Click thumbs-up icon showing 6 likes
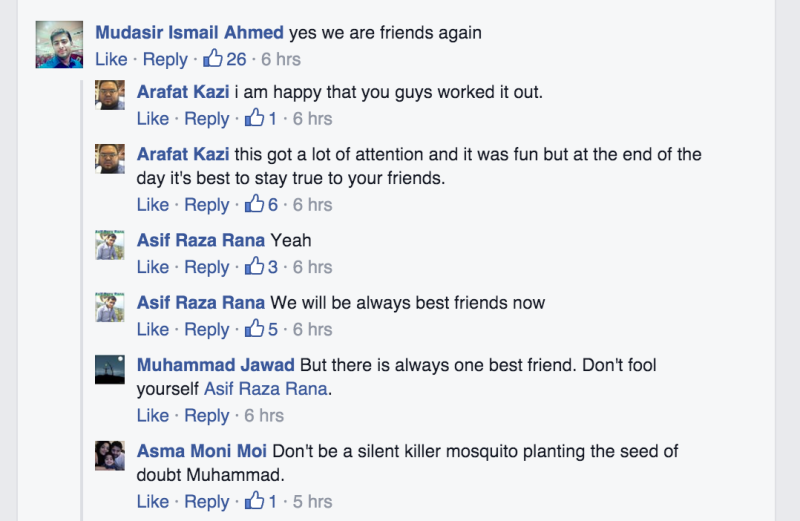 (x=254, y=205)
